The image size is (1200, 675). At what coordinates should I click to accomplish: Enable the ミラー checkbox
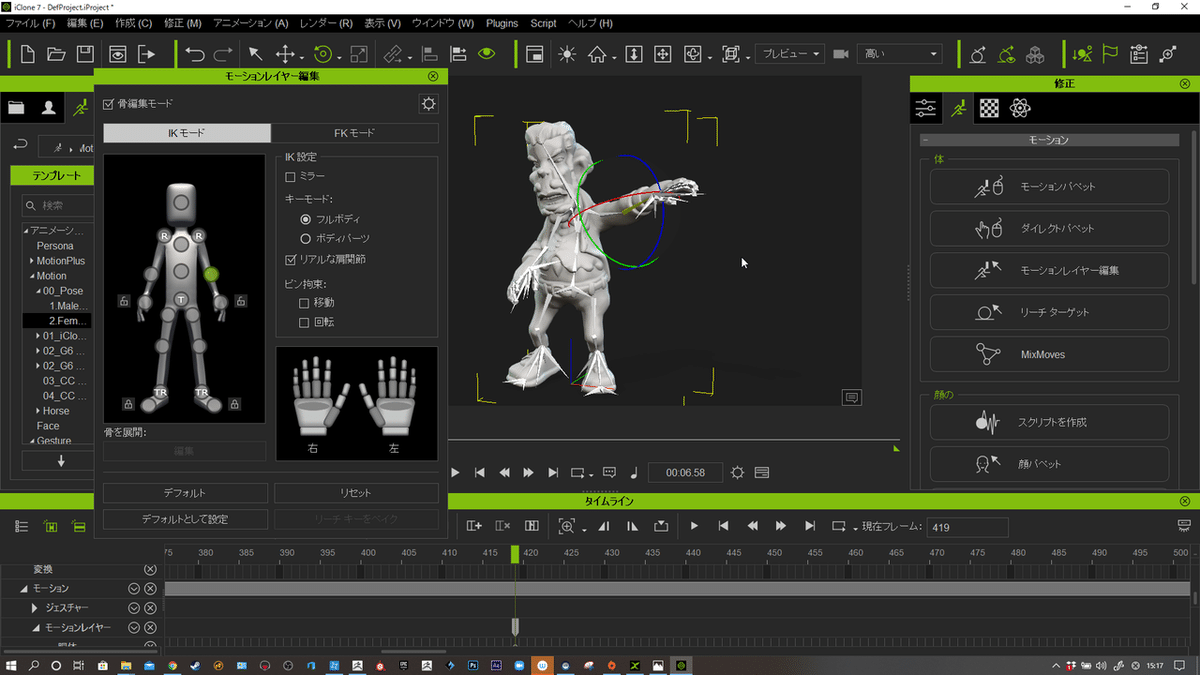point(291,176)
